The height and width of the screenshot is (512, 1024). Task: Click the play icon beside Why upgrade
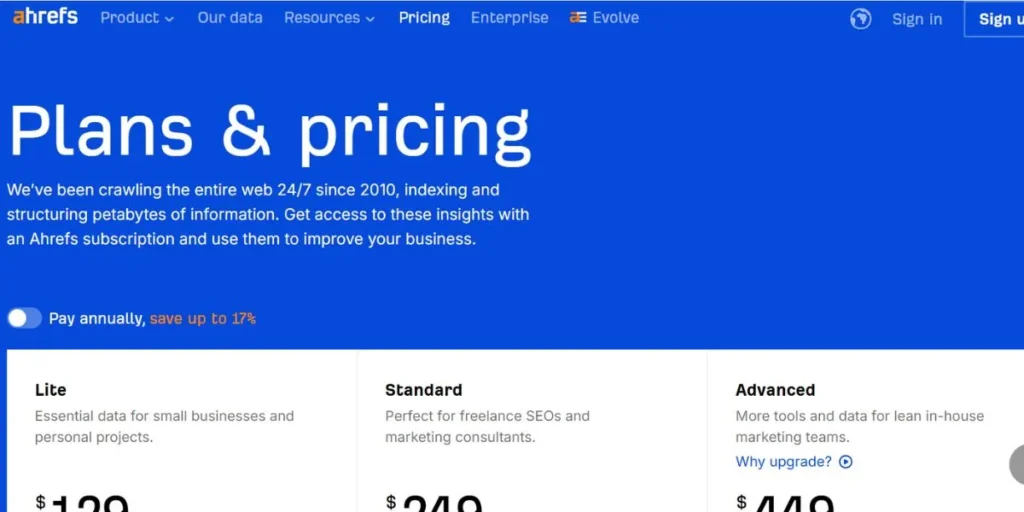pos(846,462)
